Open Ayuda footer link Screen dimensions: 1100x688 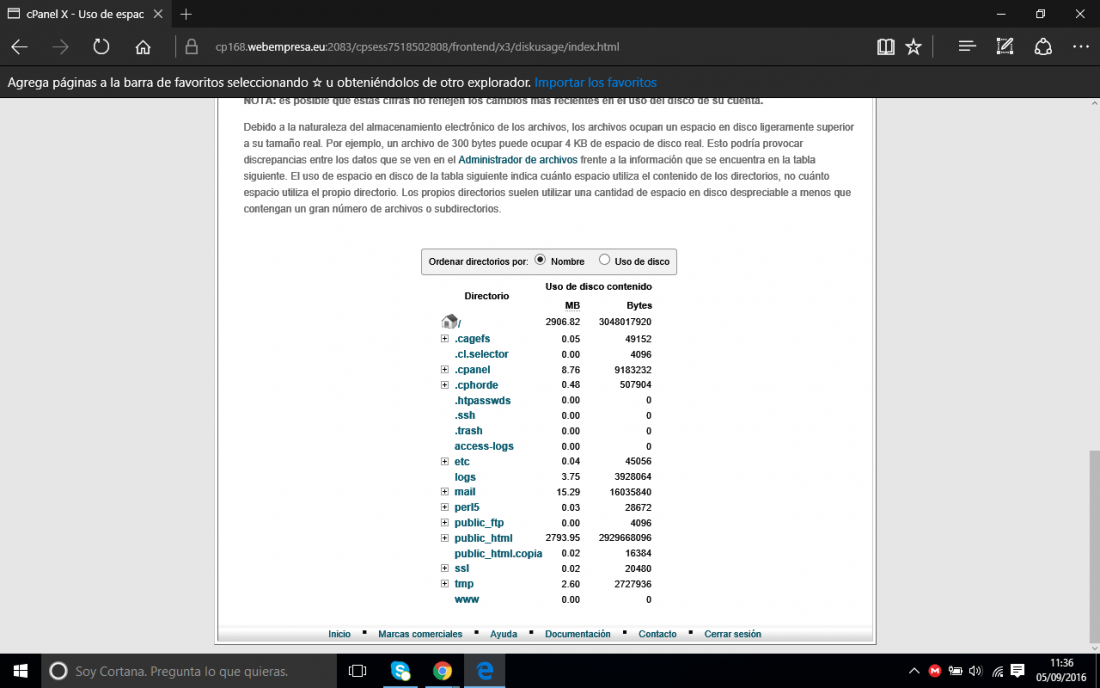tap(504, 634)
